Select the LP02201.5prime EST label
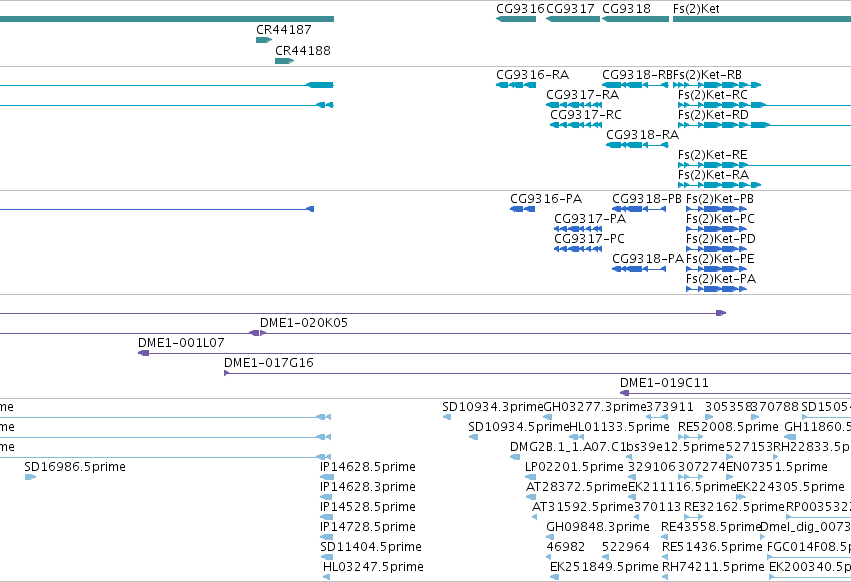Screen dimensions: 851x582 point(574,467)
